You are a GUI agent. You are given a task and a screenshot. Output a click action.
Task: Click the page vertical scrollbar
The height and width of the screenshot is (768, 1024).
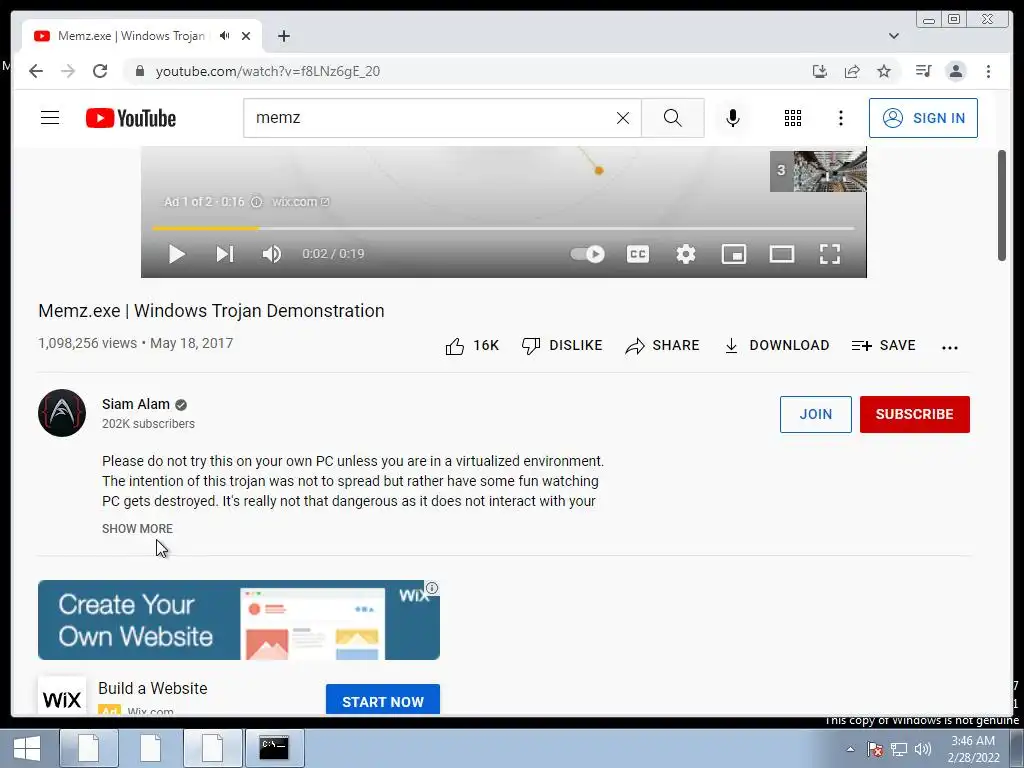point(1002,206)
